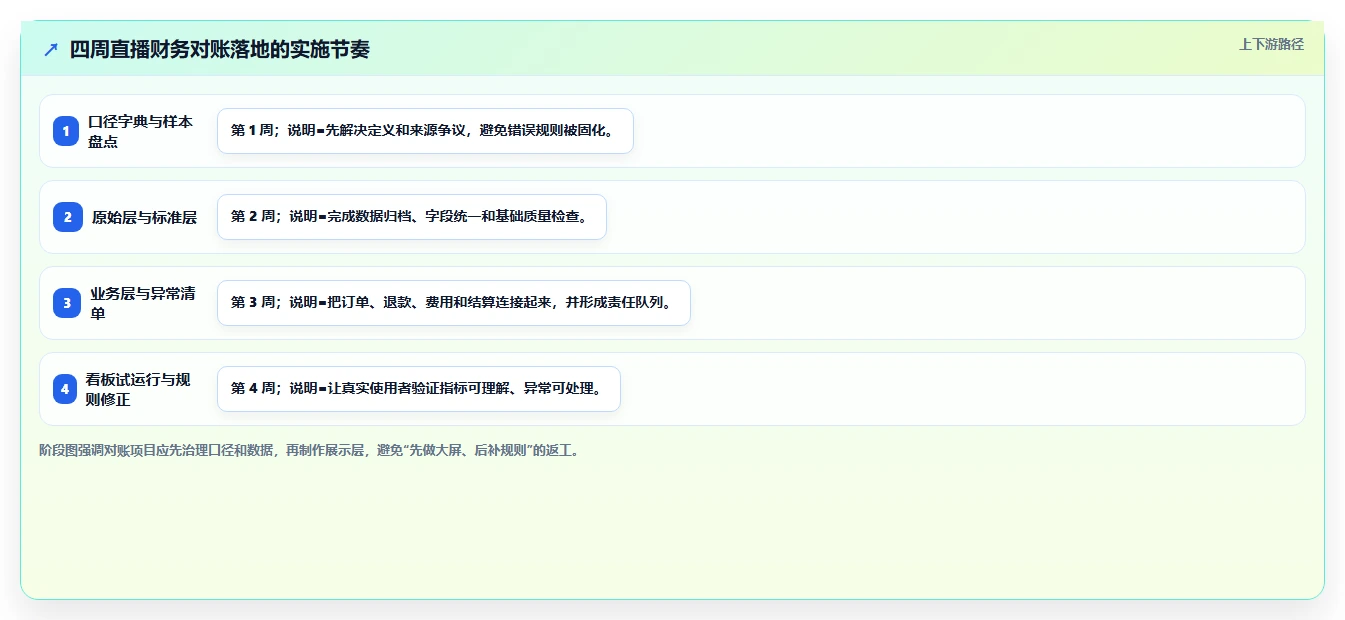The height and width of the screenshot is (620, 1345).
Task: Select the 原始层与标准层 step label
Action: click(x=145, y=217)
